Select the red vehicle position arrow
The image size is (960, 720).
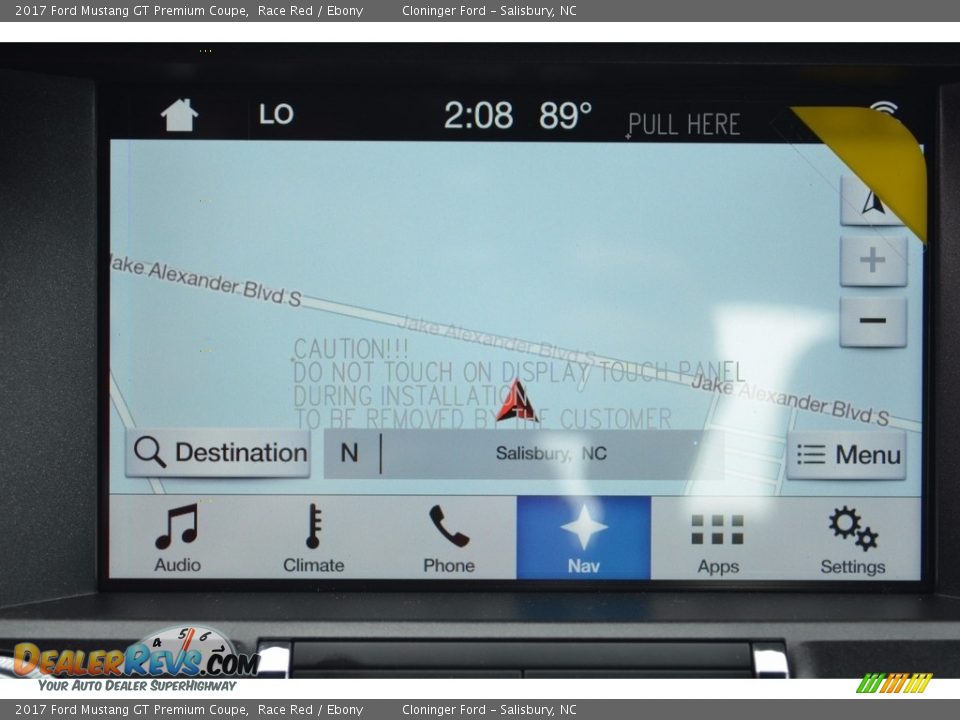(516, 401)
